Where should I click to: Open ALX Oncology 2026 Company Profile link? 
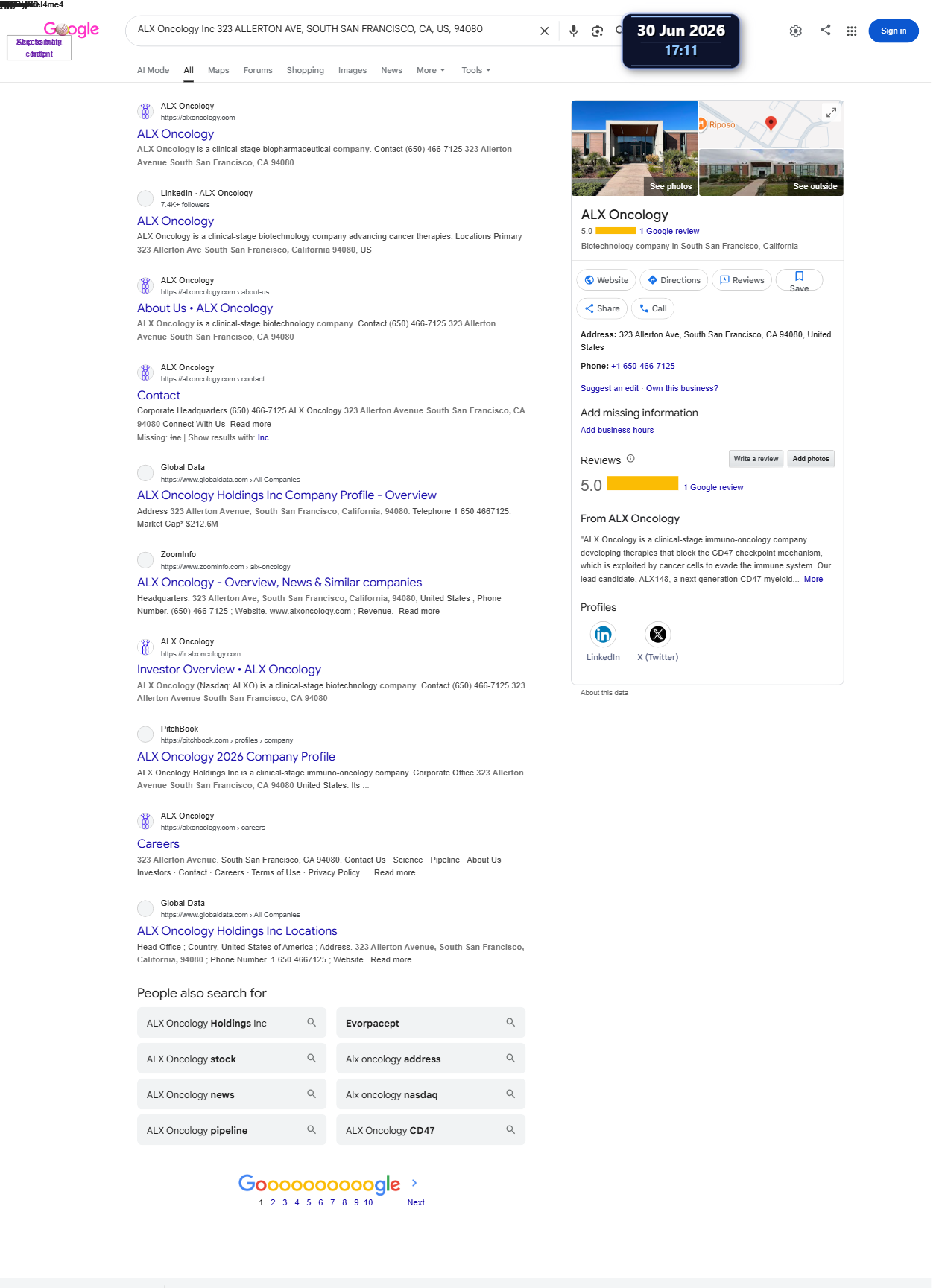(236, 757)
